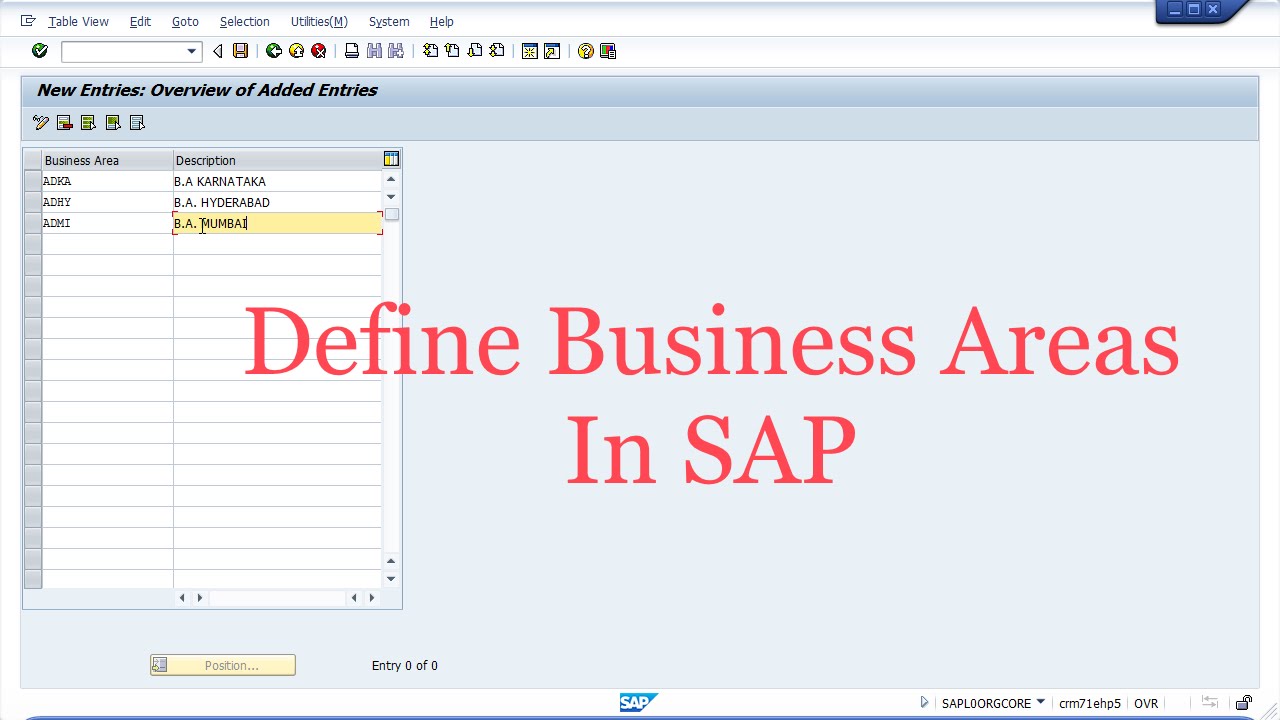This screenshot has width=1280, height=720.
Task: Click the table scroll down arrow at bottom
Action: point(391,578)
